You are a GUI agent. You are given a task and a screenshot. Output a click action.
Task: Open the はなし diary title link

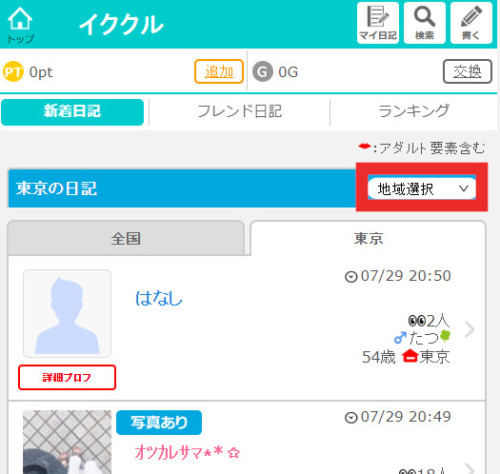pyautogui.click(x=159, y=298)
